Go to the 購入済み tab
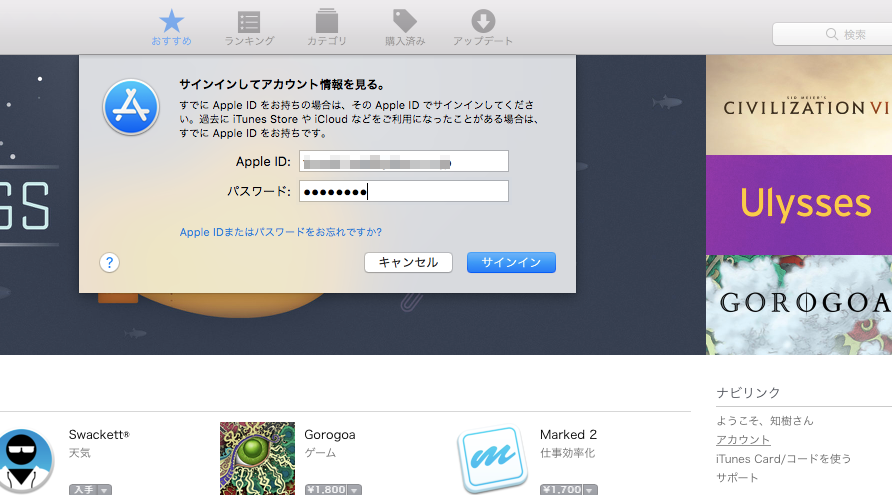892x495 pixels. 405,27
